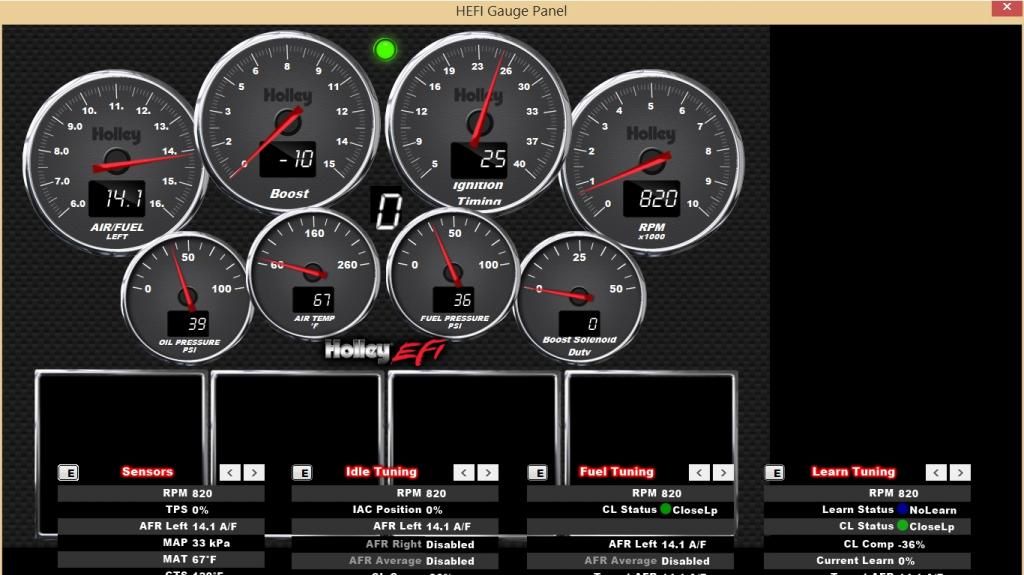Click the IAC Position 0% row
Image resolution: width=1024 pixels, height=575 pixels.
tap(395, 510)
